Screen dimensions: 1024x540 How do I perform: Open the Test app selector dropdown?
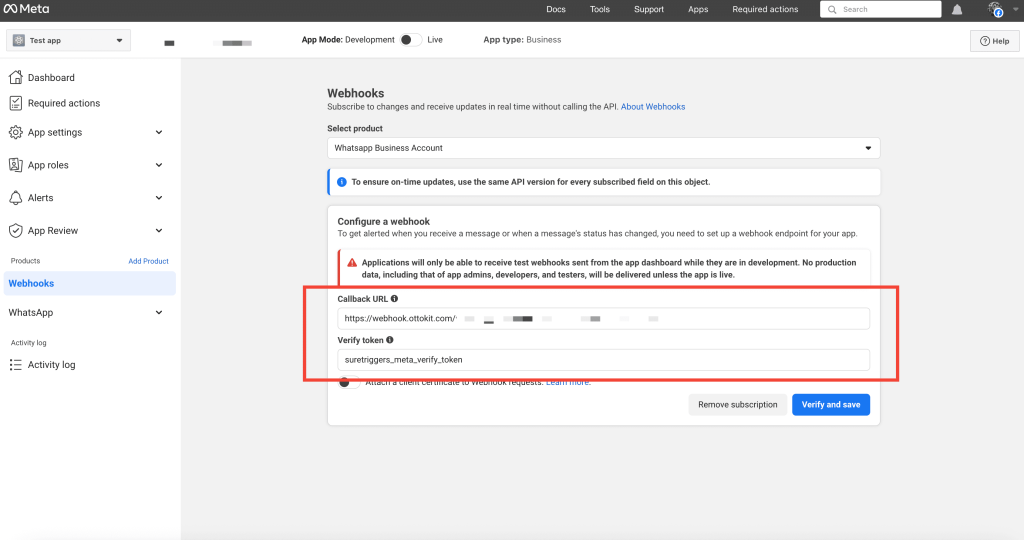(68, 41)
